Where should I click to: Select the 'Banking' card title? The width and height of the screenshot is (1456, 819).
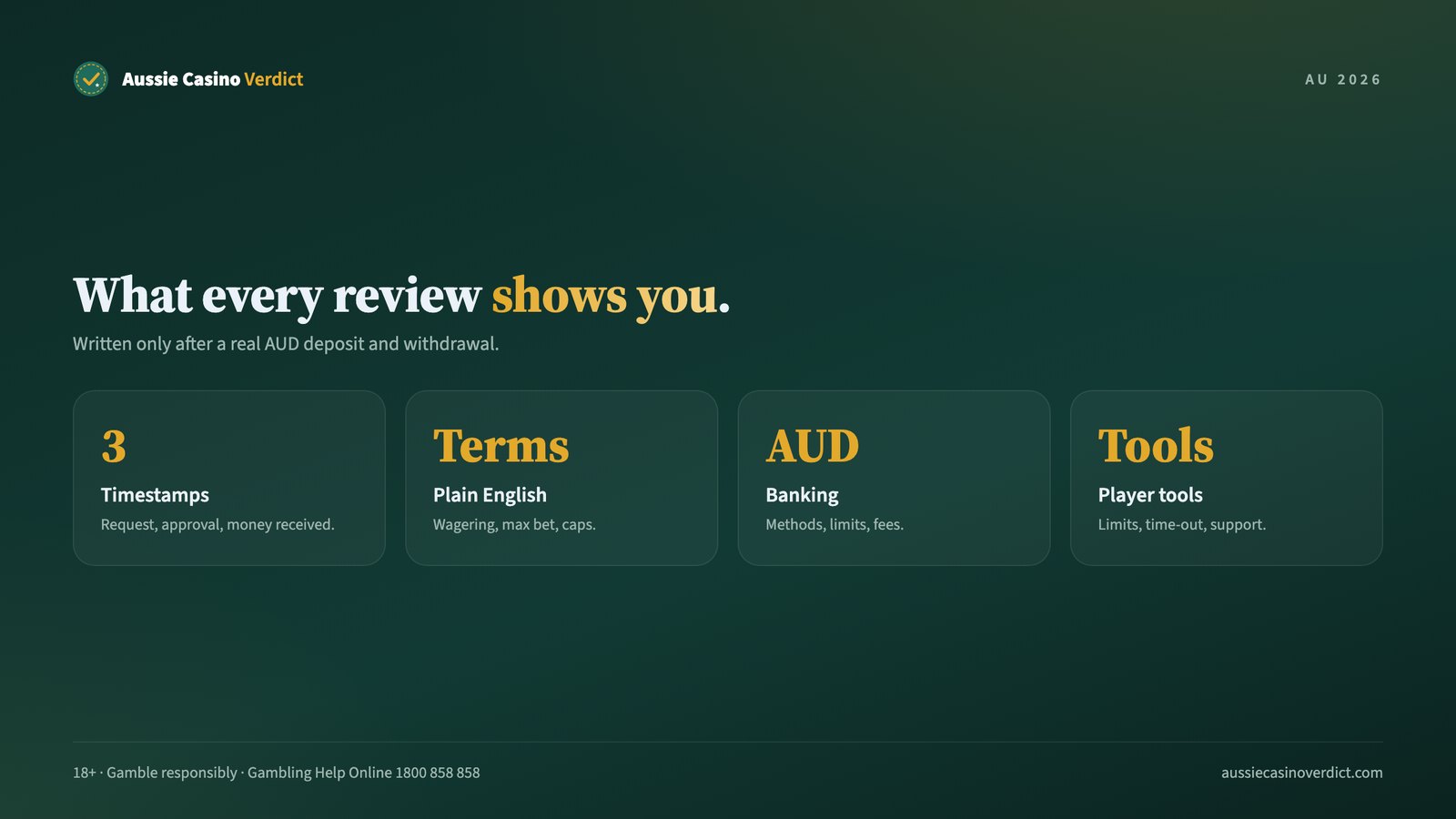[x=802, y=495]
